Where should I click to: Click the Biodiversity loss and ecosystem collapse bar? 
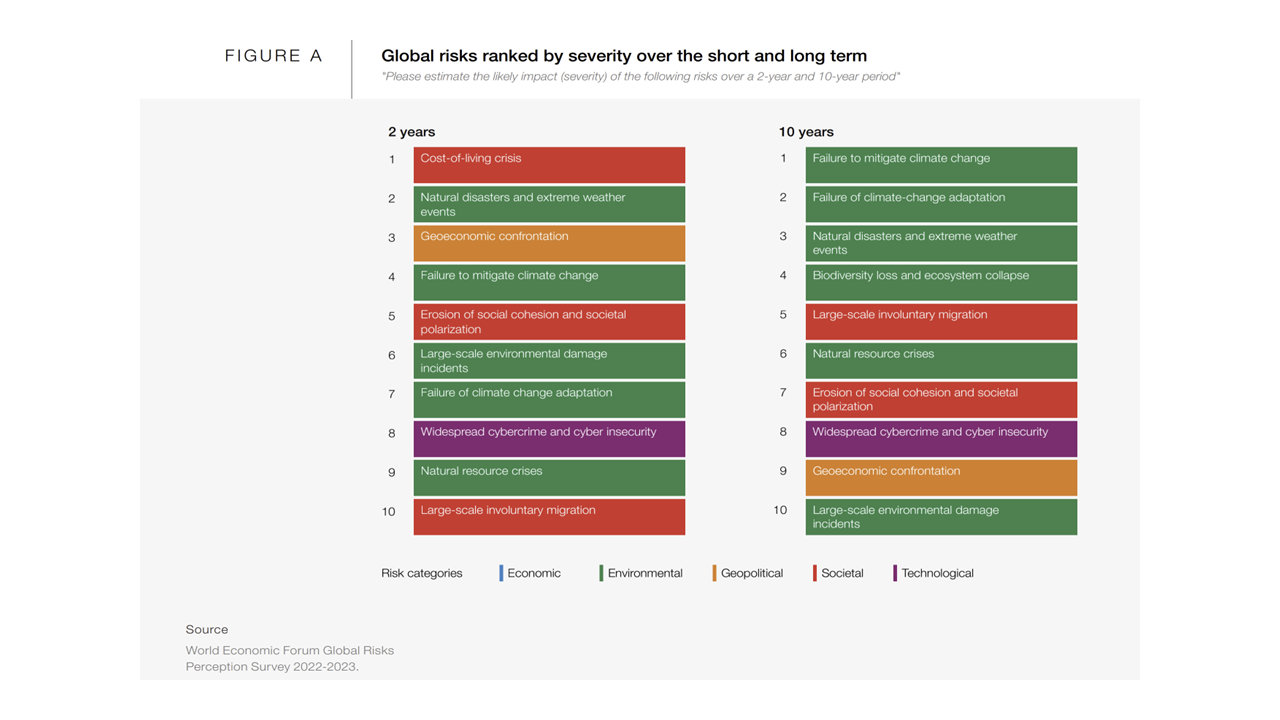tap(940, 282)
